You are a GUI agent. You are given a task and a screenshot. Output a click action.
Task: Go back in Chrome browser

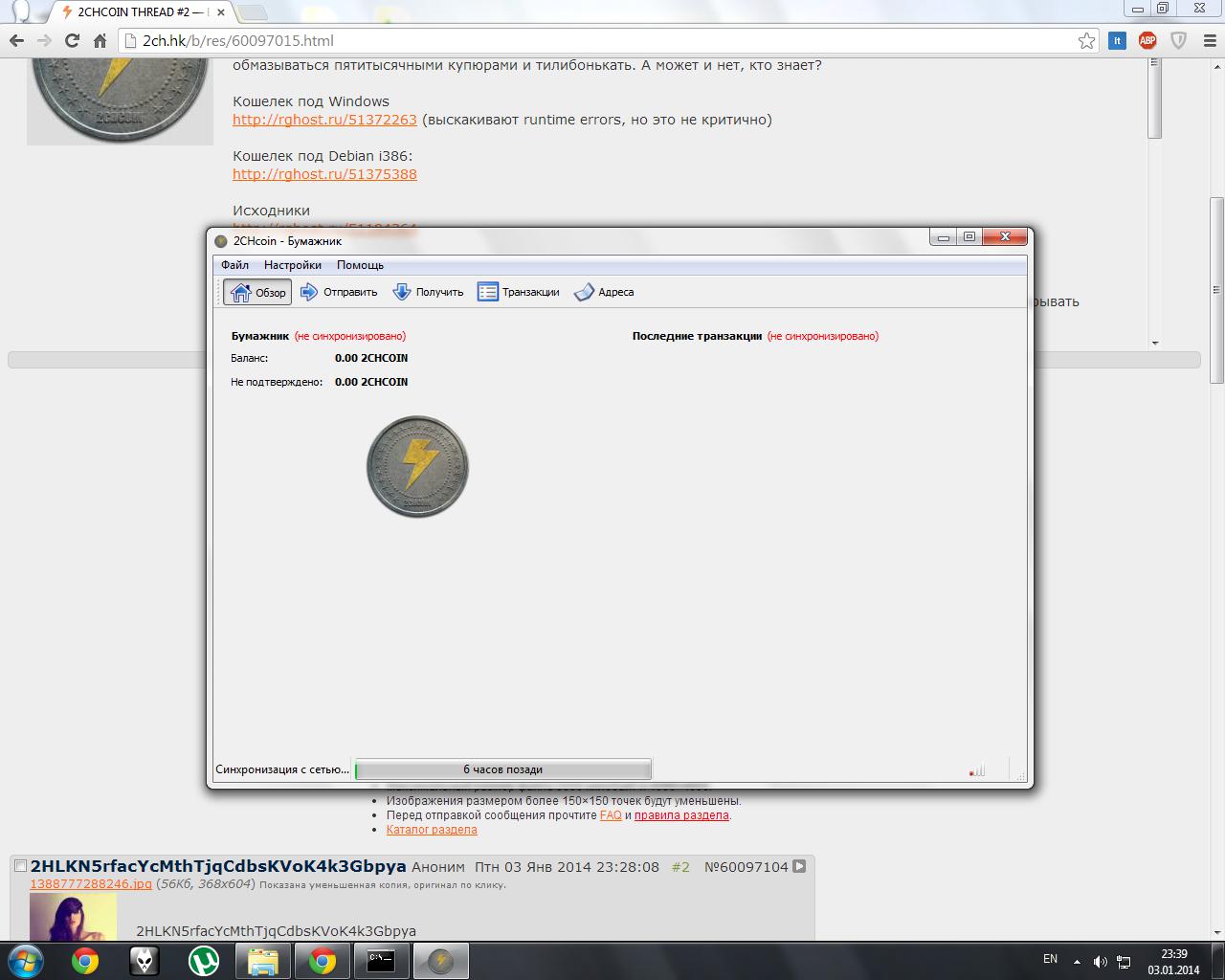(x=16, y=40)
